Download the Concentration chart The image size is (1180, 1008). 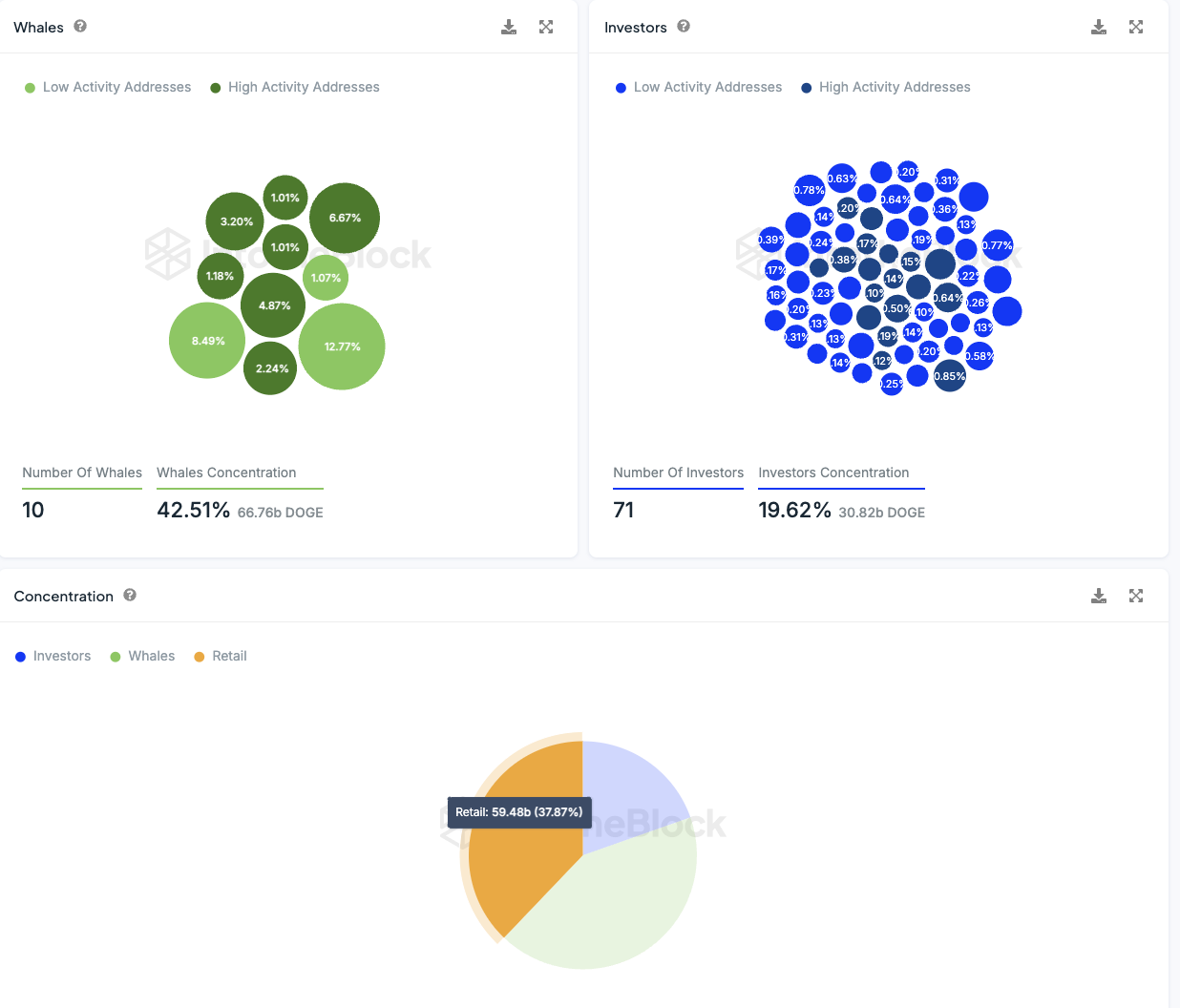pyautogui.click(x=1099, y=596)
